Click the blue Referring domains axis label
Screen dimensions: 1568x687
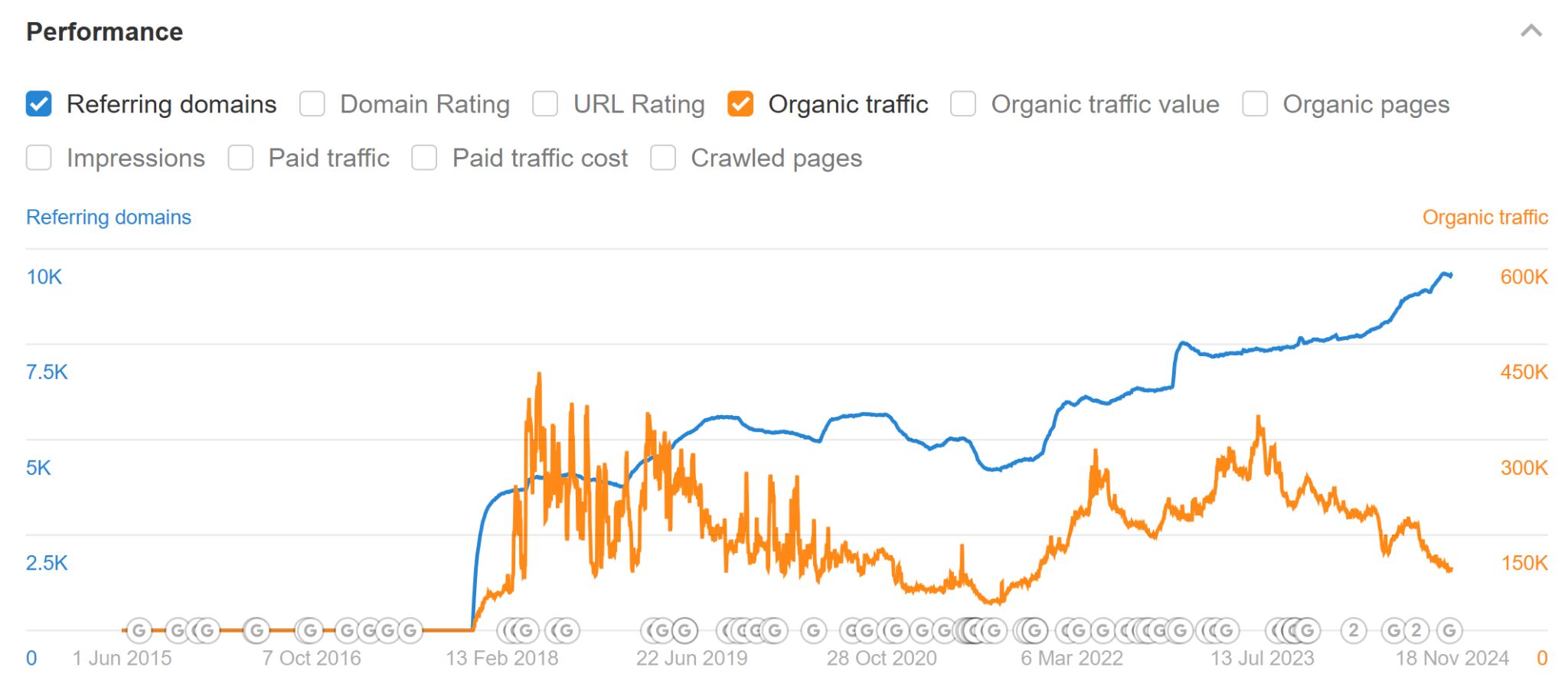tap(108, 217)
